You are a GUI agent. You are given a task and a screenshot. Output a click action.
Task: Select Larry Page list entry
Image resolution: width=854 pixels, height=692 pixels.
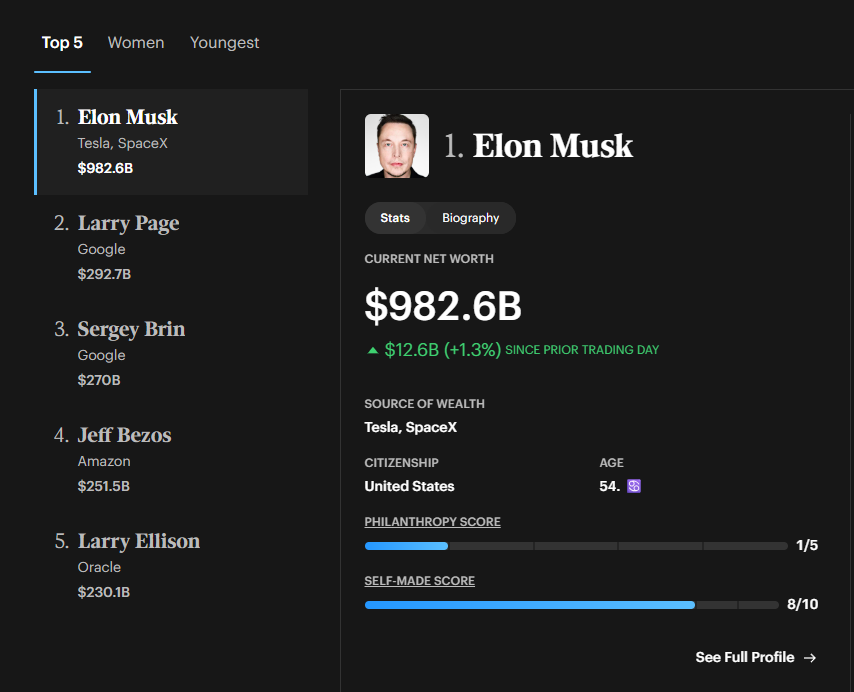172,248
